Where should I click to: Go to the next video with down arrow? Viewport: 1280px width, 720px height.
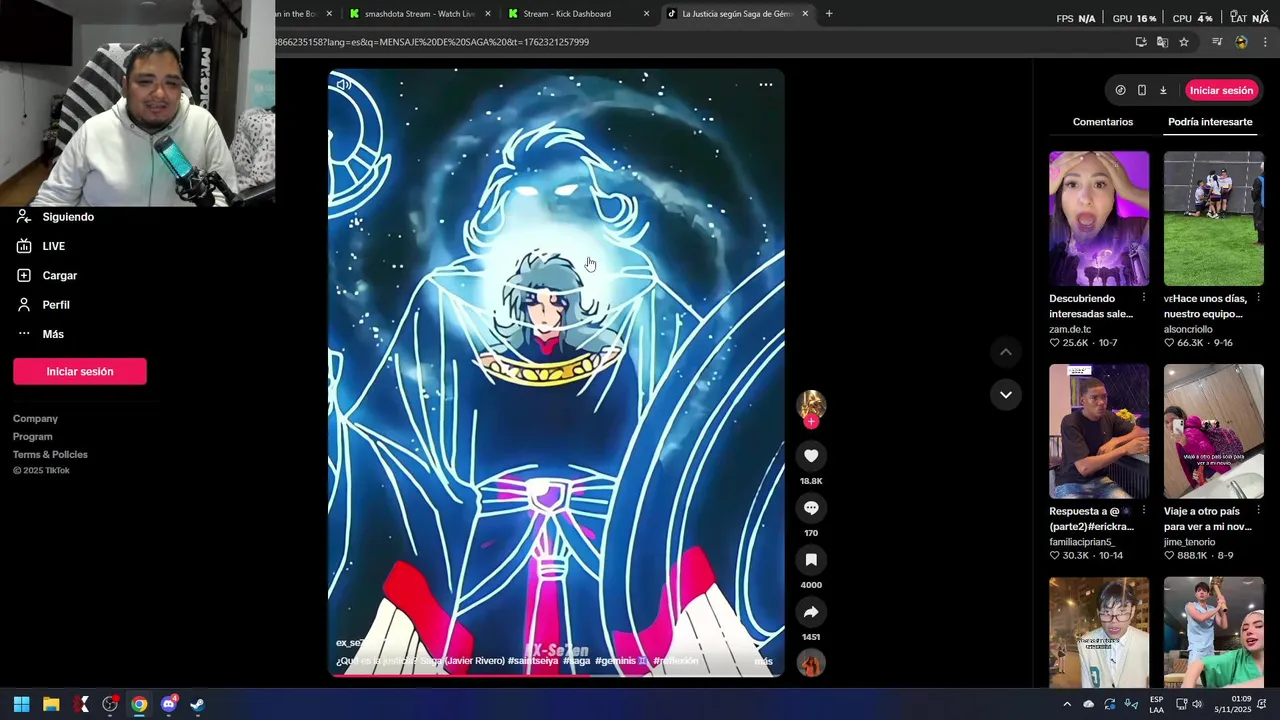tap(1006, 395)
